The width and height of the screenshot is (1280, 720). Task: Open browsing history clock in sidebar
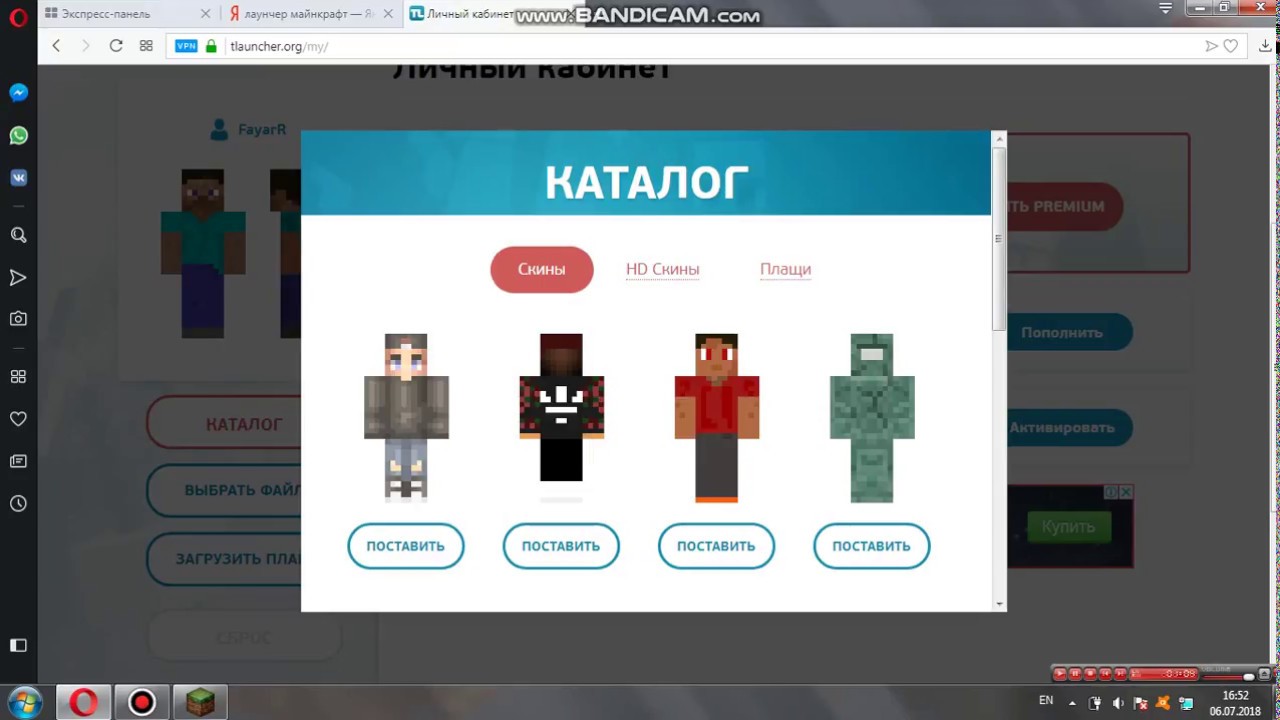tap(18, 503)
